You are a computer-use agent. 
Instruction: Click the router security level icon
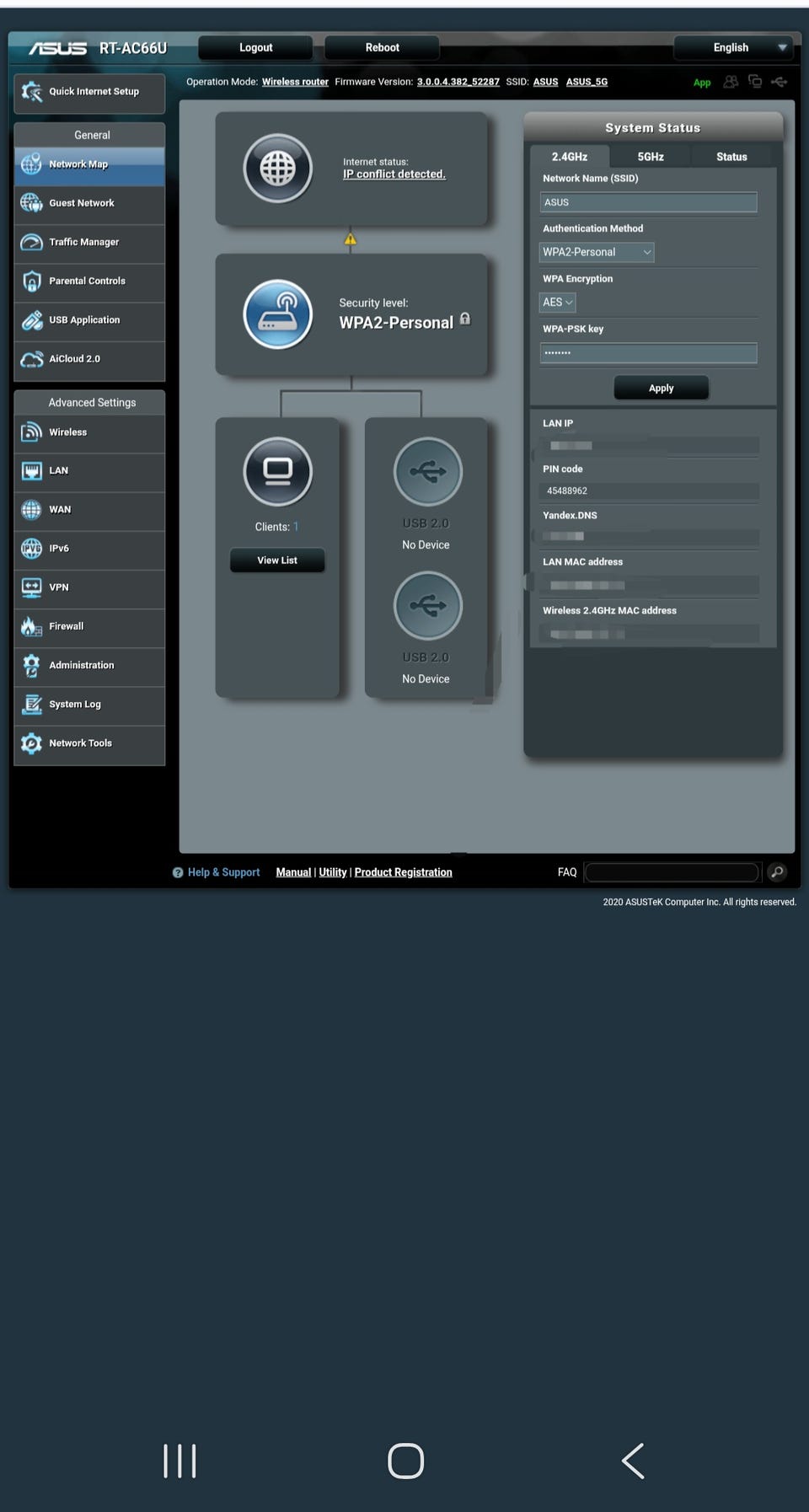[277, 314]
